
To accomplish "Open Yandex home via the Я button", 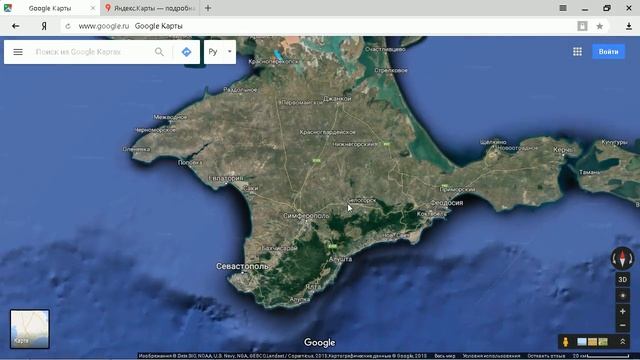I will coord(44,26).
